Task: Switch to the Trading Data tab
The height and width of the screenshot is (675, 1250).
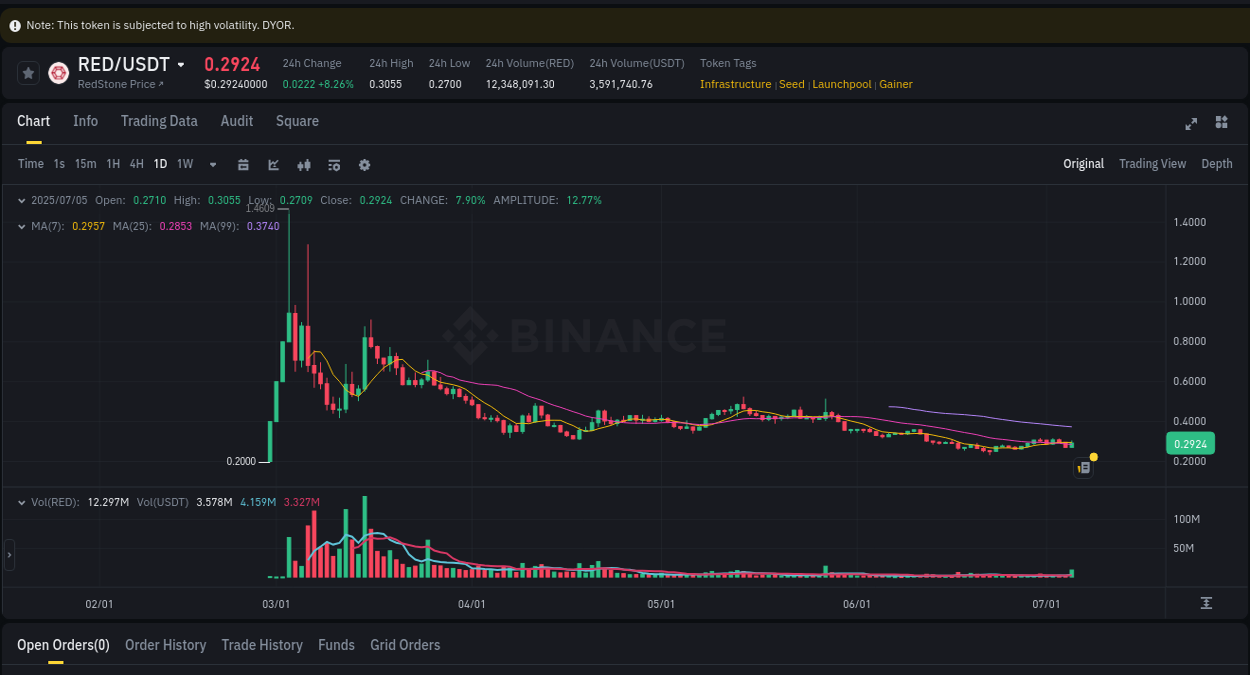Action: click(159, 121)
